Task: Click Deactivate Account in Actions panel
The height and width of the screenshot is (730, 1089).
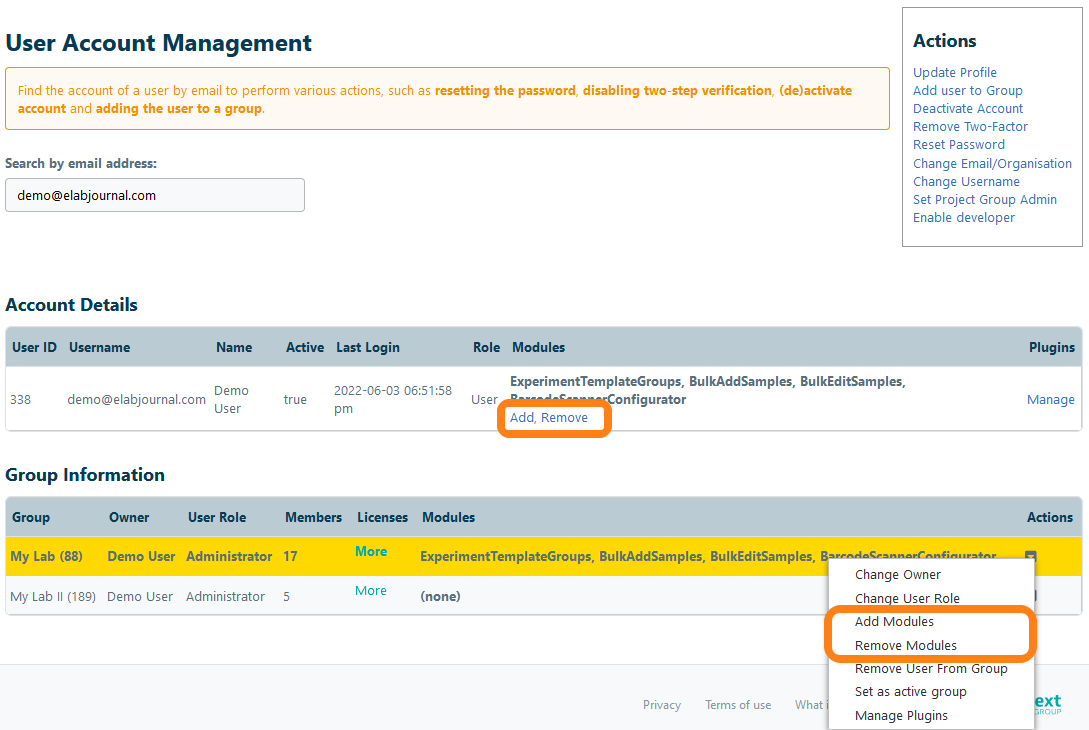Action: (x=967, y=109)
